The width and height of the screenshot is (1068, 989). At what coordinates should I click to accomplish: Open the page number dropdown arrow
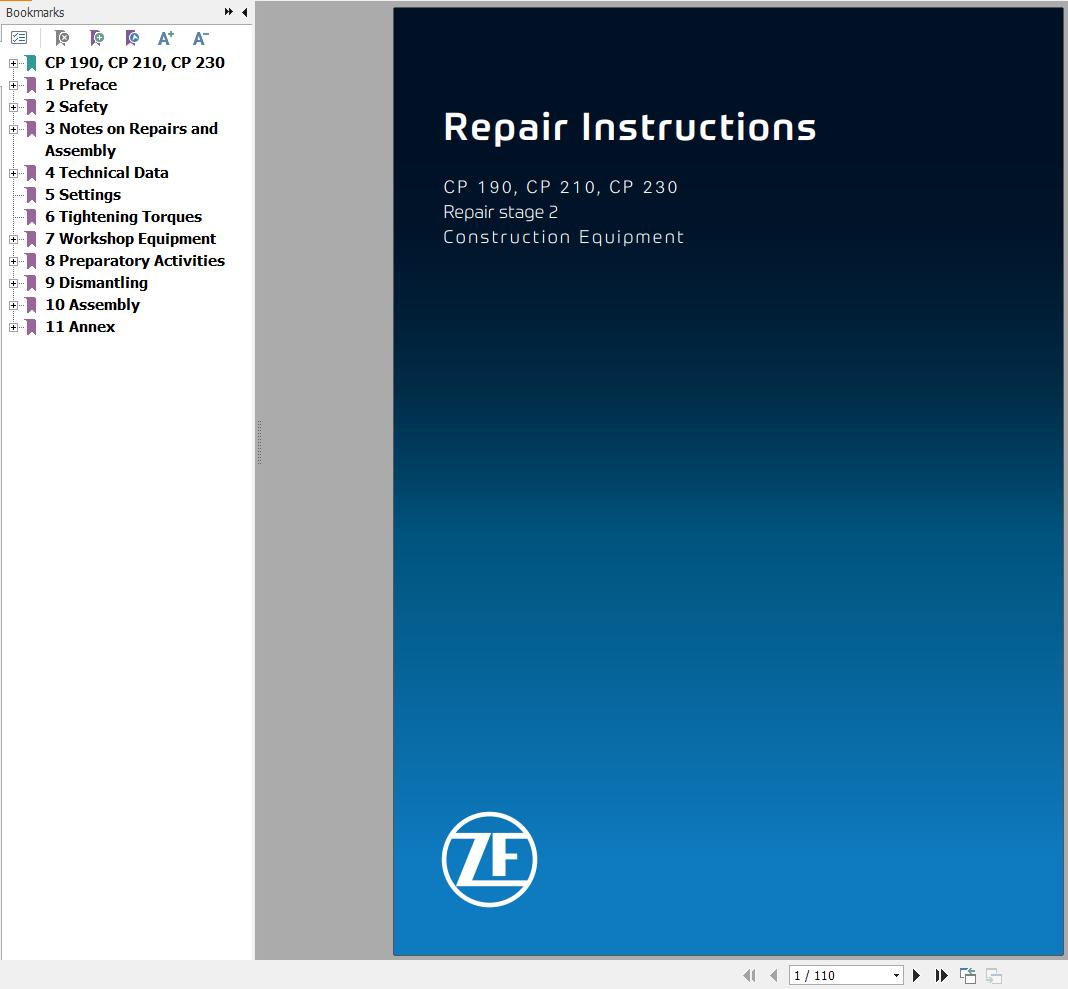pos(896,975)
